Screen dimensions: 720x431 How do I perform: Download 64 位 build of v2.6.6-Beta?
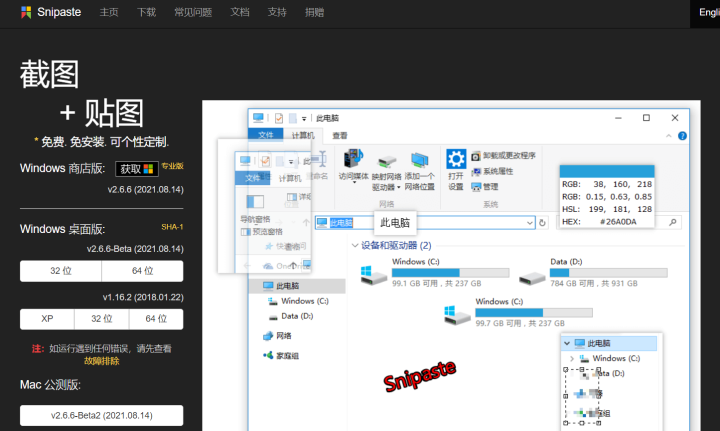click(142, 271)
